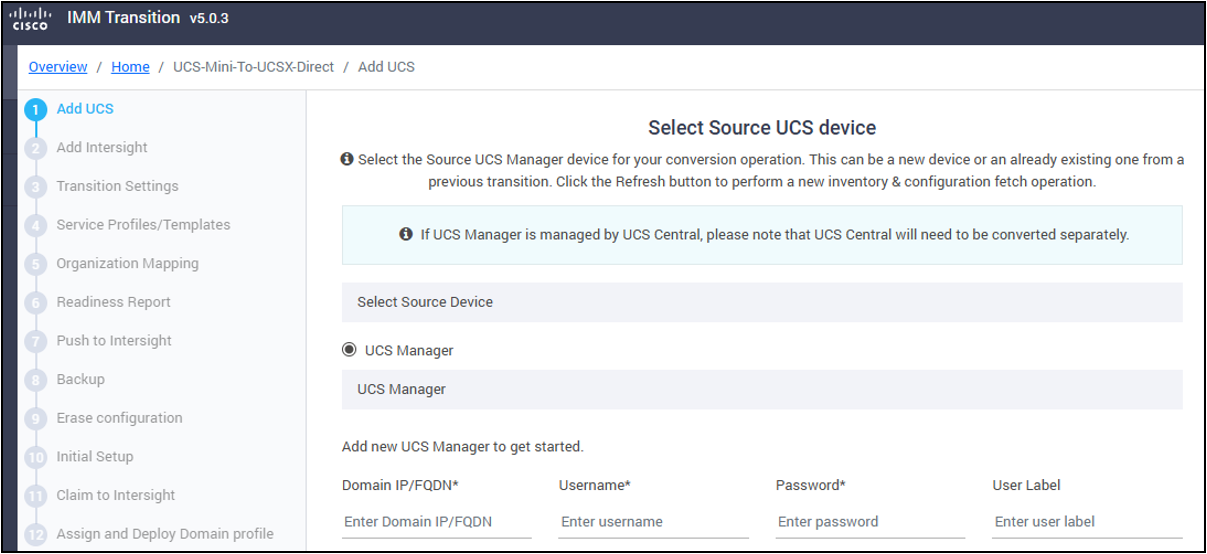This screenshot has width=1207, height=554.
Task: Click 'Add new UCS Manager to get started.' text
Action: click(462, 446)
